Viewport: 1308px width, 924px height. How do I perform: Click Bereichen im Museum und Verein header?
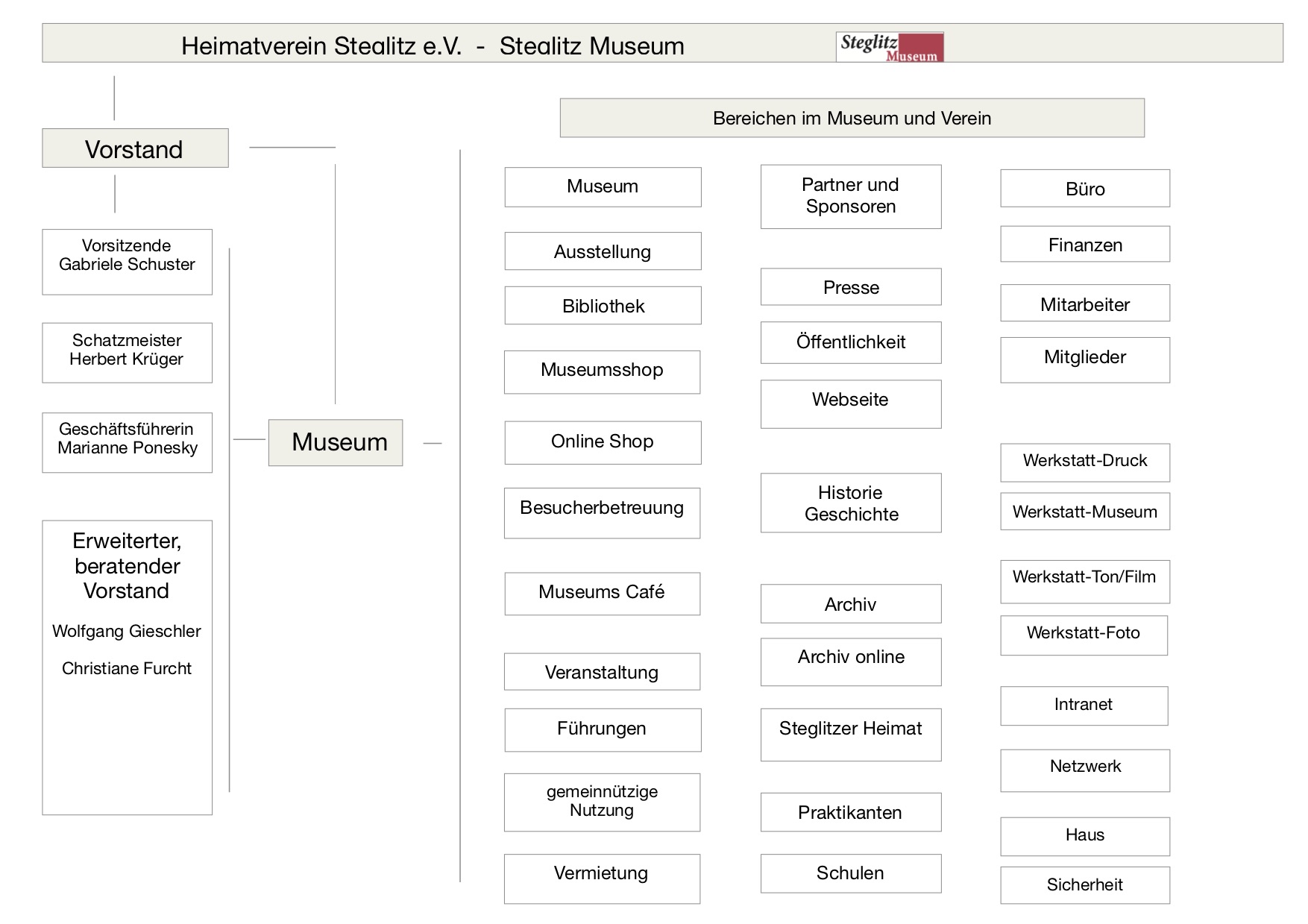coord(852,118)
